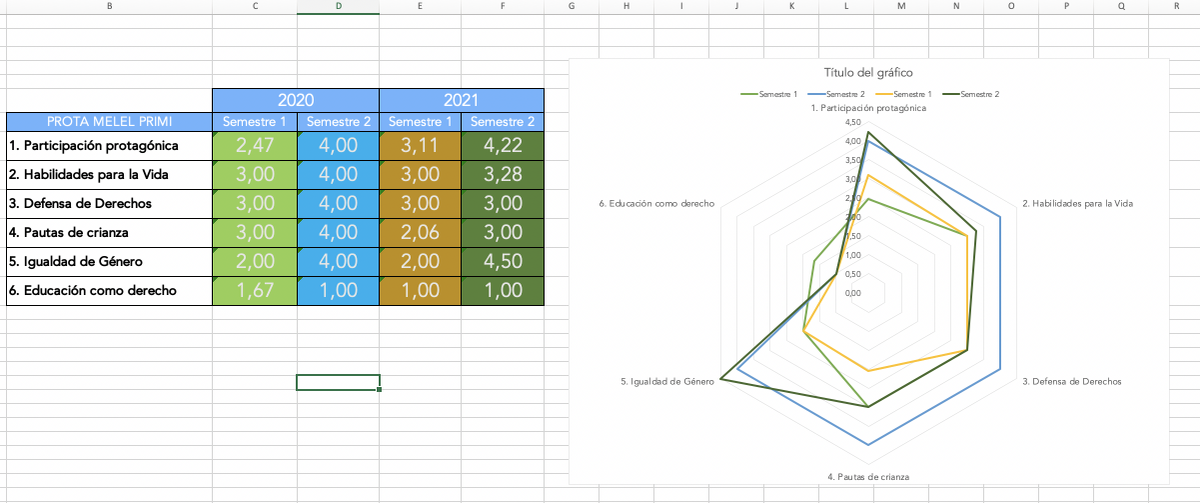1200x503 pixels.
Task: Select table cell '2. Habilidades para la Vida'
Action: click(109, 175)
